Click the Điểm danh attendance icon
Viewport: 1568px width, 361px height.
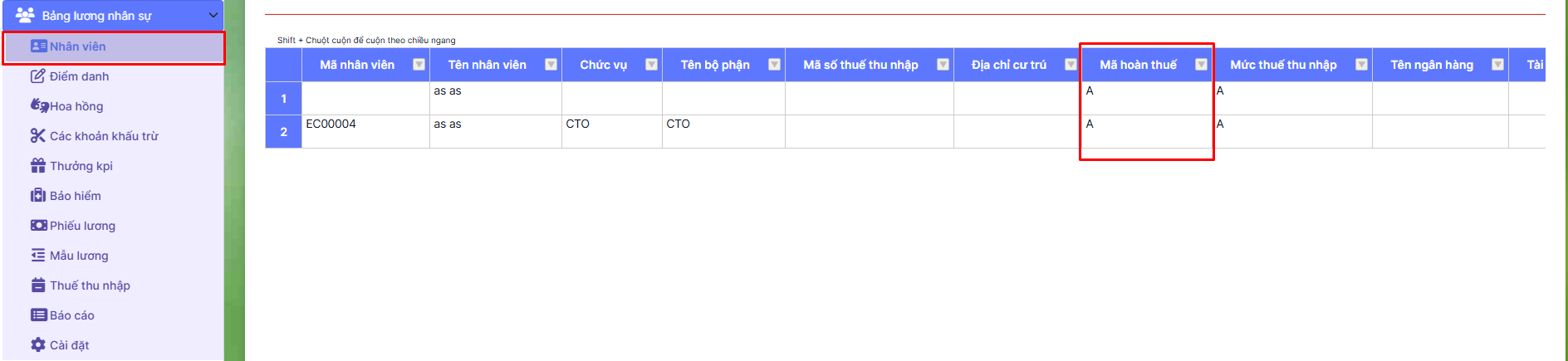tap(37, 76)
